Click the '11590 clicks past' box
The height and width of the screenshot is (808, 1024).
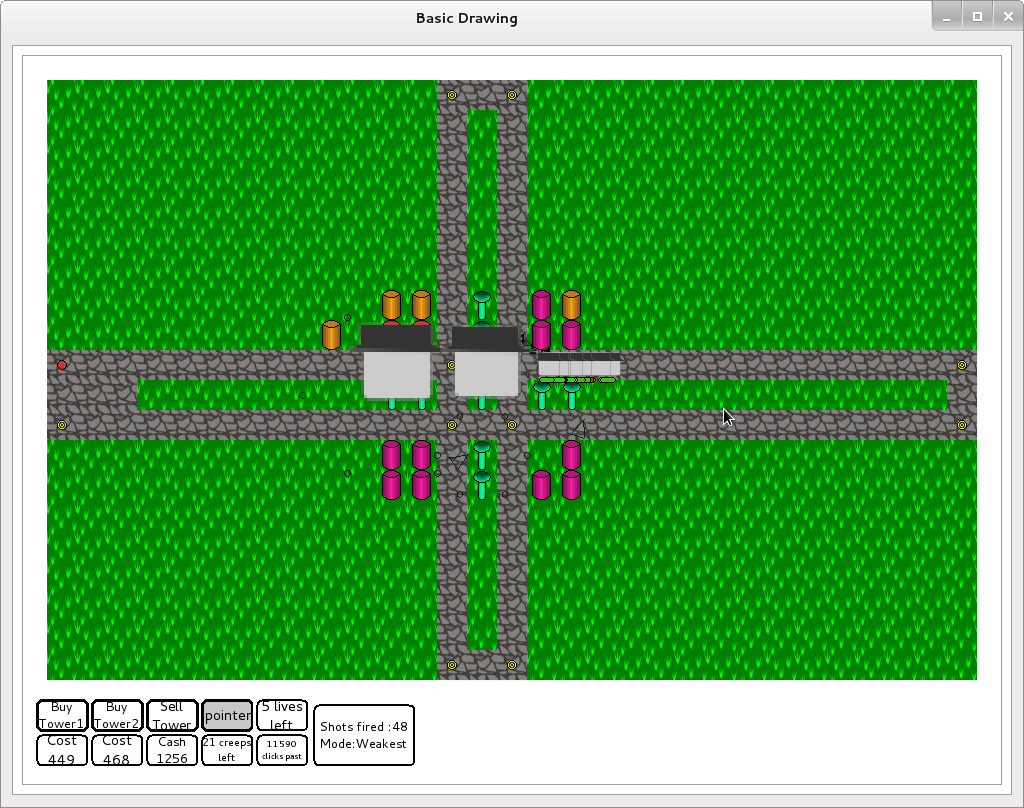282,750
